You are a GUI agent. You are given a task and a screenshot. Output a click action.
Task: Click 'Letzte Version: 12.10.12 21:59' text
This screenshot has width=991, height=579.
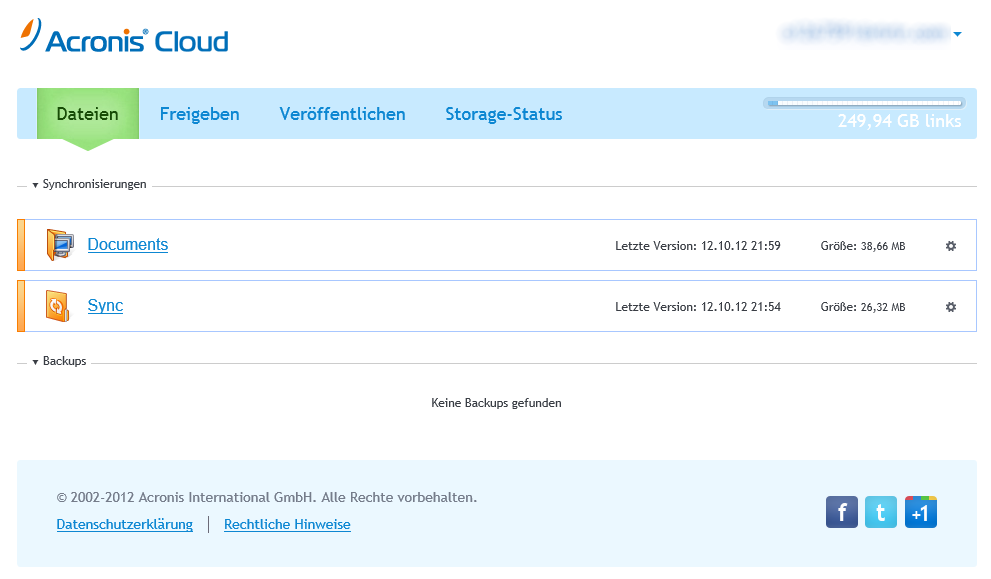(x=698, y=246)
